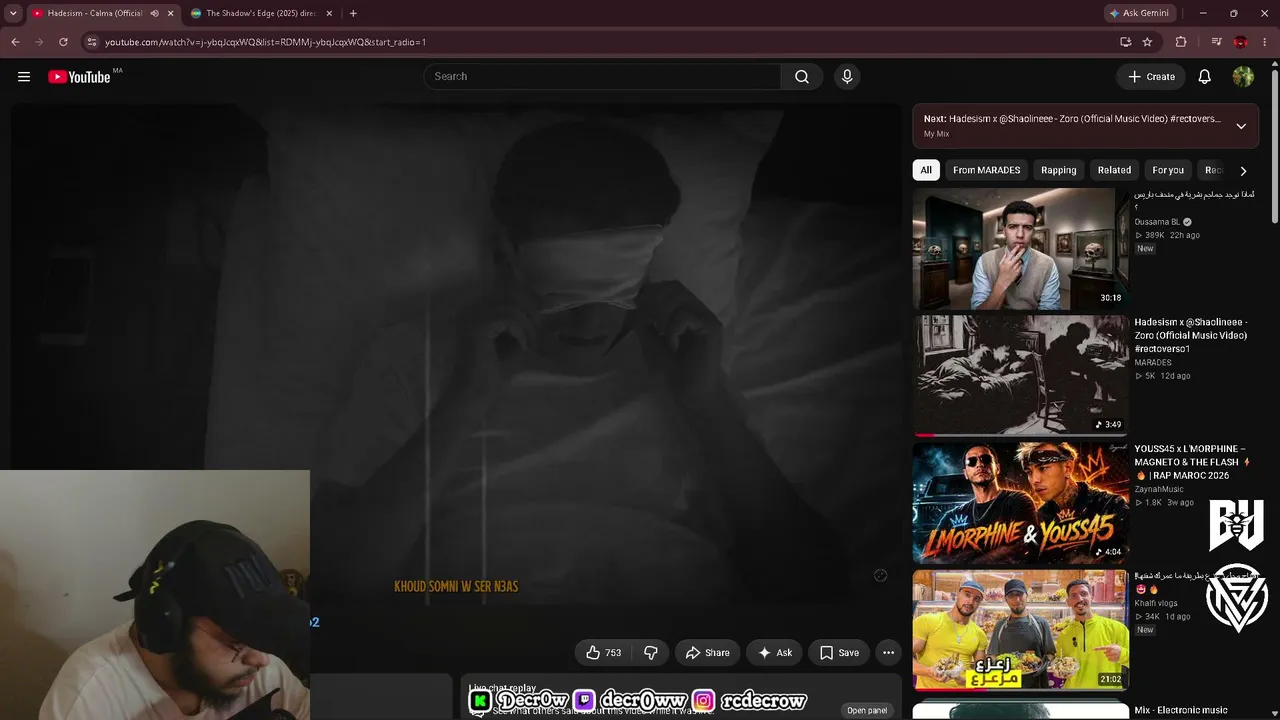The height and width of the screenshot is (720, 1280).
Task: Open the tab search dropdown arrow
Action: tap(13, 13)
